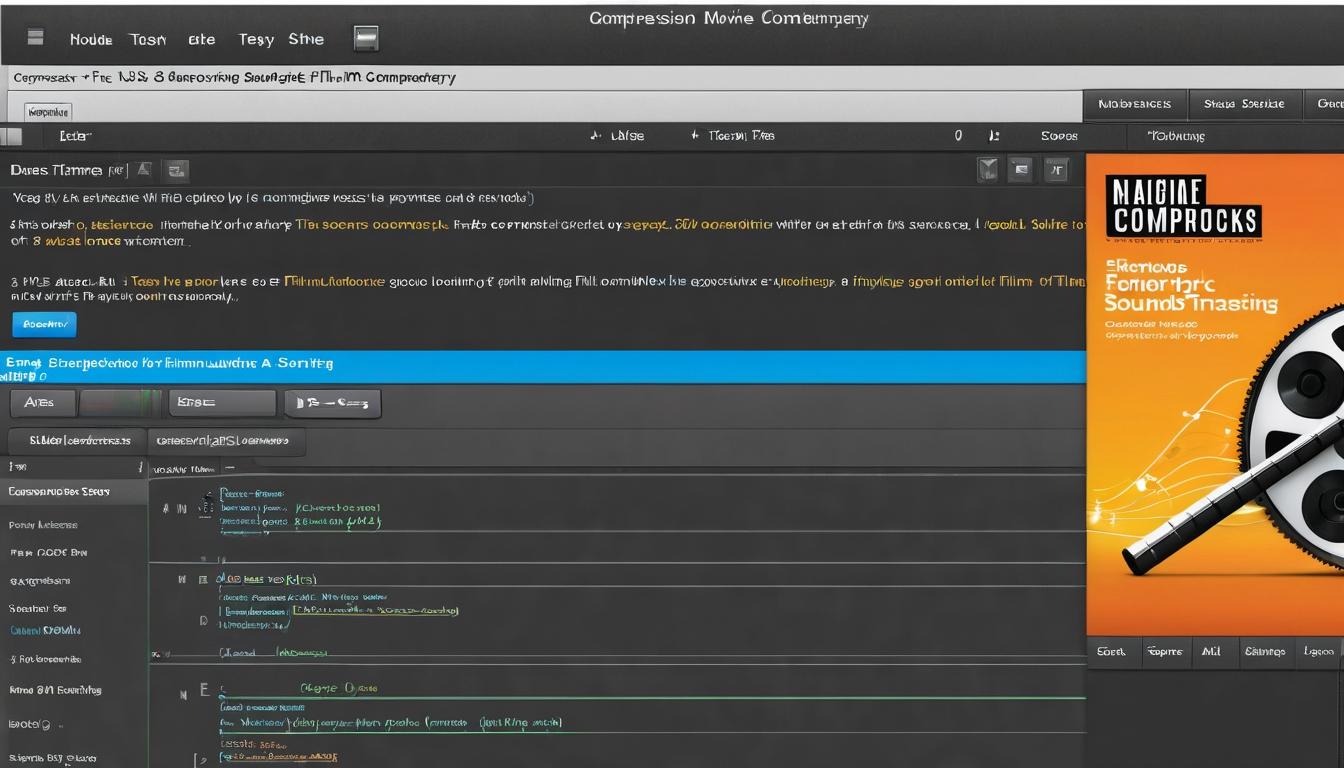Click the screen icon between the funnel and JT icons
Screen dimensions: 1344x768
(x=1021, y=170)
